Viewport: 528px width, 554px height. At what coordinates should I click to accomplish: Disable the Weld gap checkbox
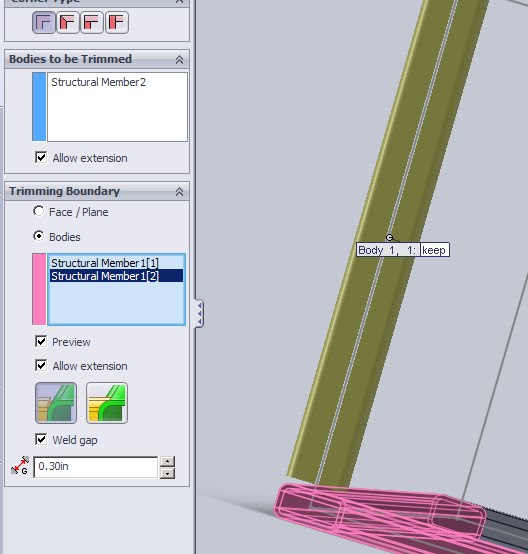click(41, 440)
